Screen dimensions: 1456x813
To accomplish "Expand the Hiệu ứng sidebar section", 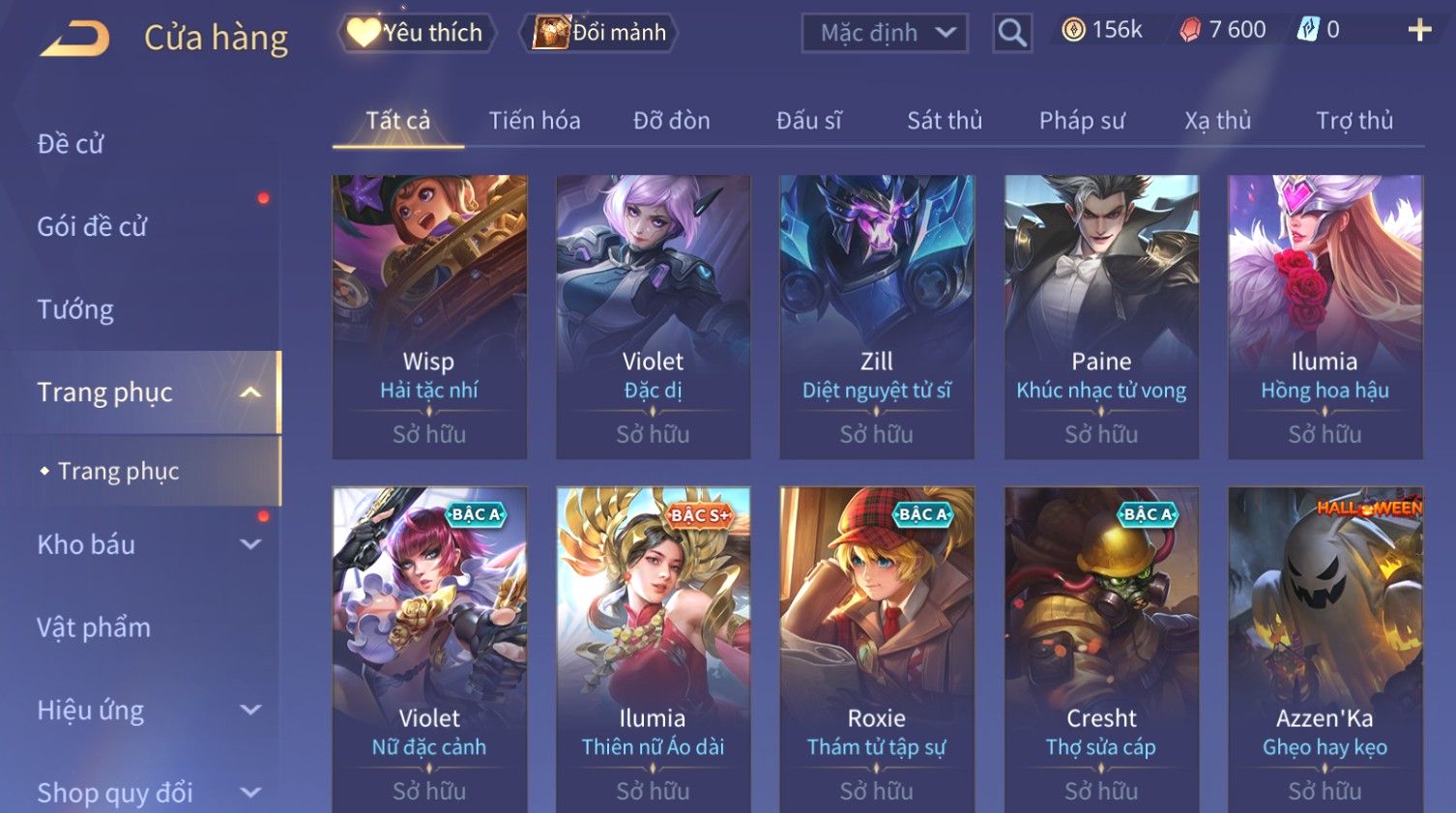I will click(x=250, y=711).
